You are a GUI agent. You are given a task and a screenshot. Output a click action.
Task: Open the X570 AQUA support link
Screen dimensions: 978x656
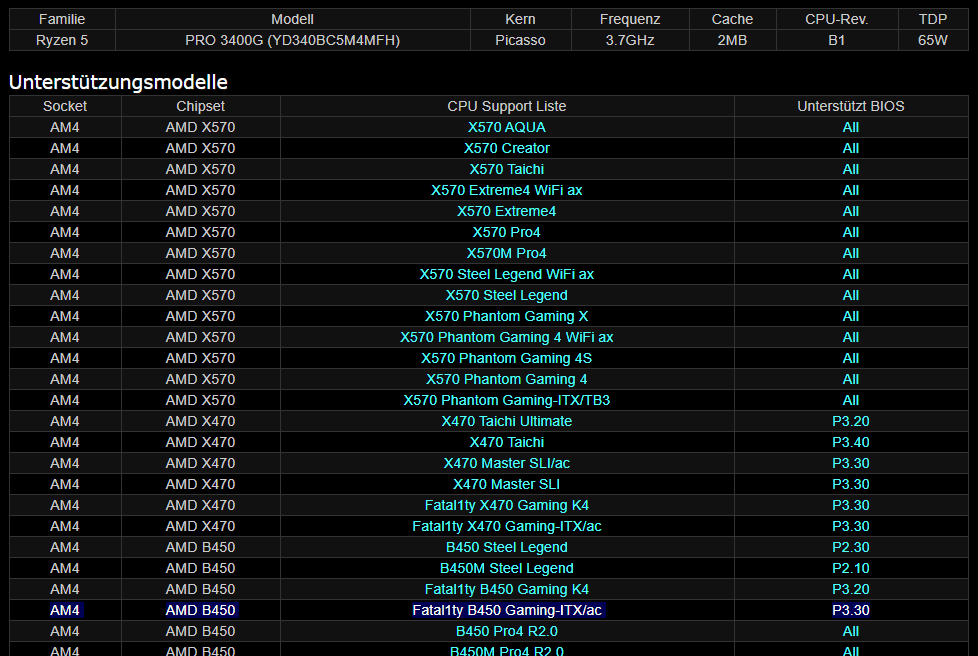point(506,127)
